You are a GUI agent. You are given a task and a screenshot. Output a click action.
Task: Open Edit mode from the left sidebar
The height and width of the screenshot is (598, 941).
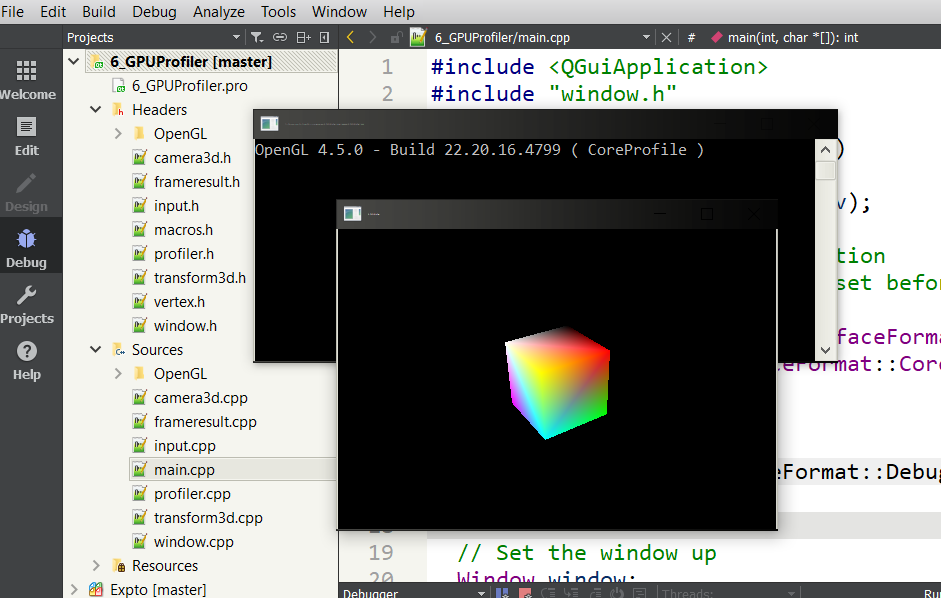[x=27, y=135]
